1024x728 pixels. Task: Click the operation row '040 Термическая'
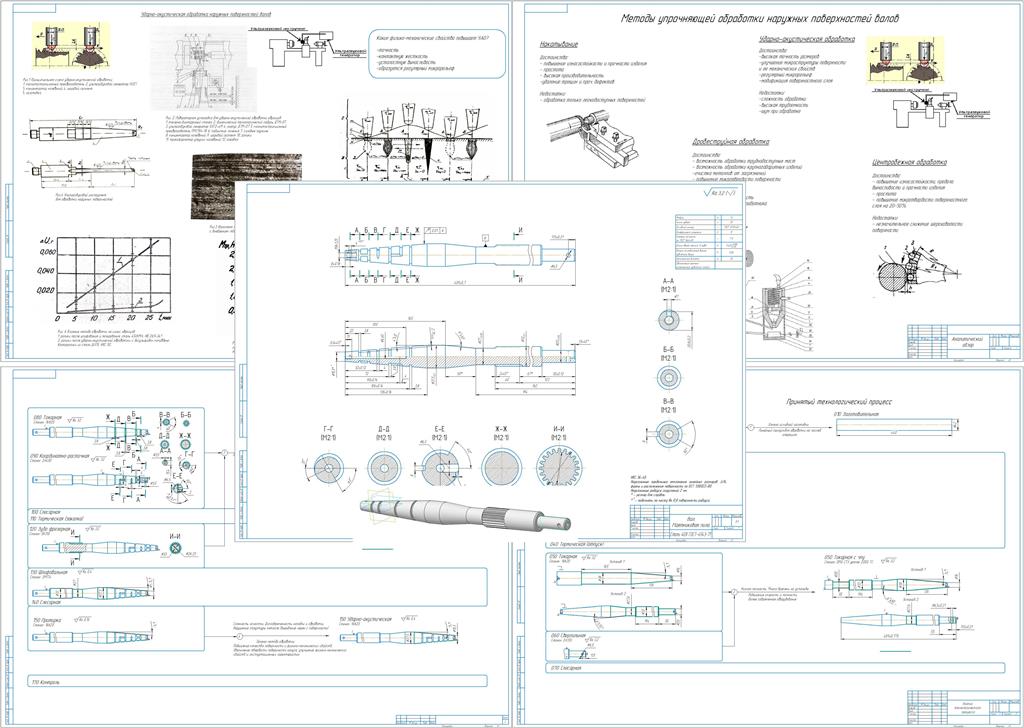pos(575,544)
